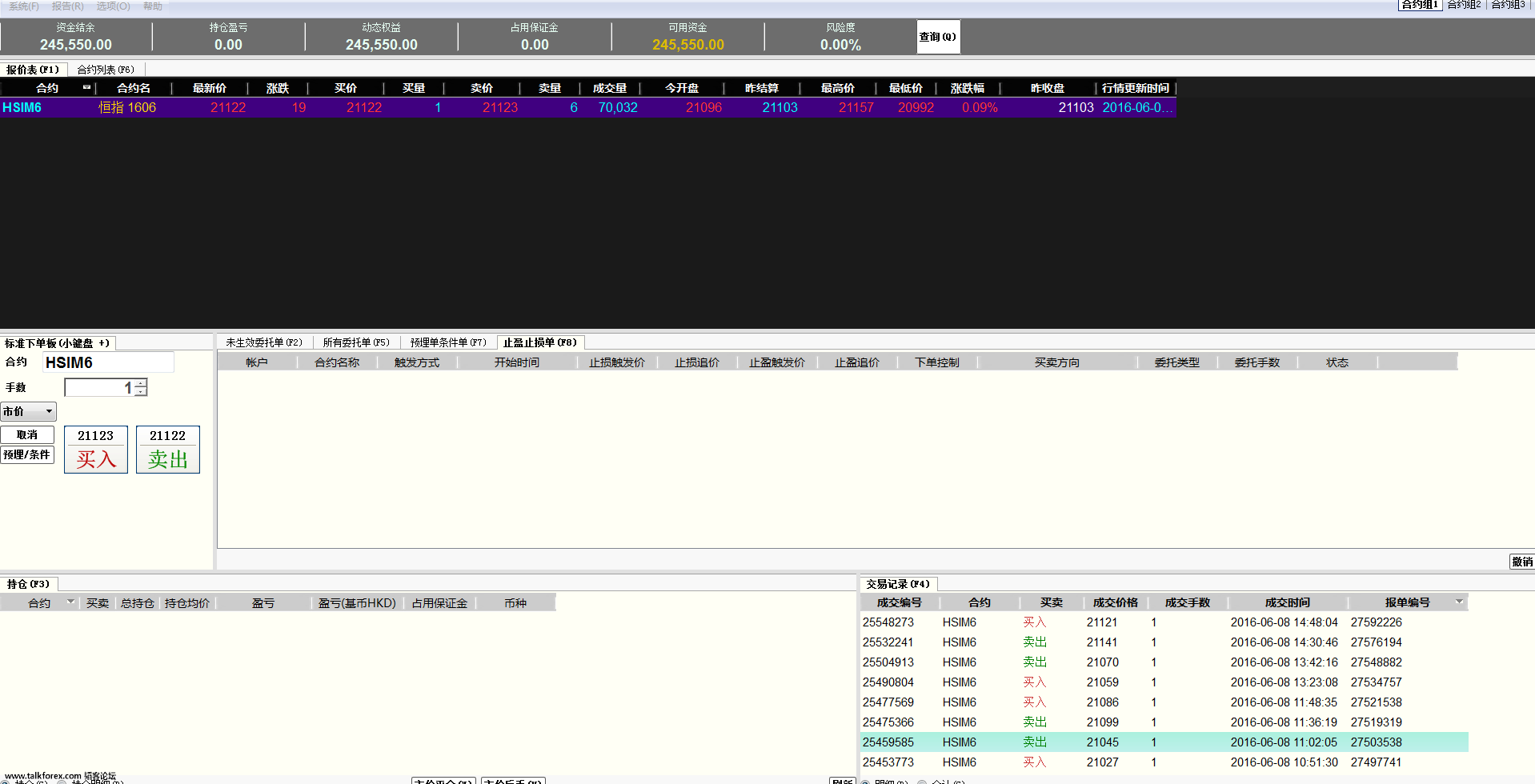The image size is (1535, 784).
Task: Increase 手数 with the up arrow
Action: click(x=141, y=383)
